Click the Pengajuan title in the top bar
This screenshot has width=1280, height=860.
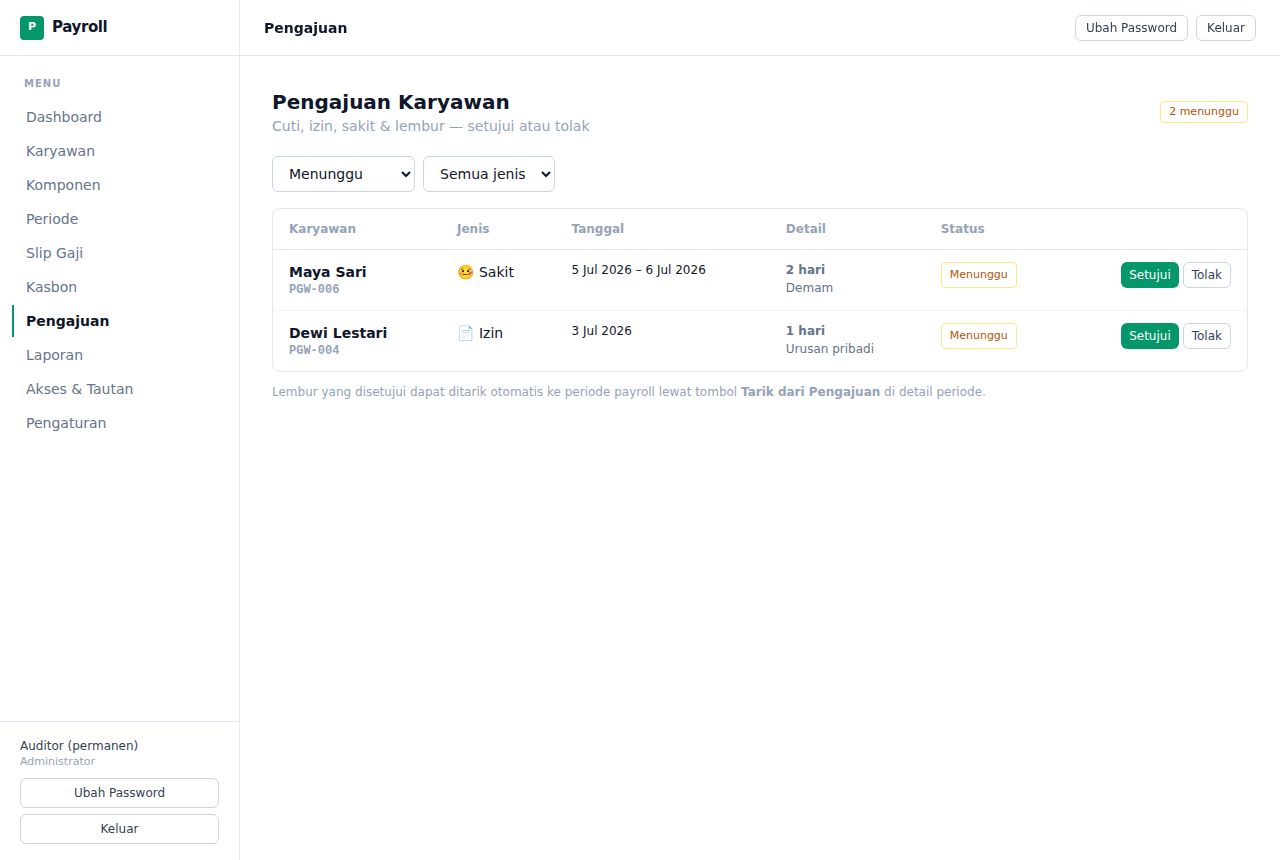[x=306, y=28]
